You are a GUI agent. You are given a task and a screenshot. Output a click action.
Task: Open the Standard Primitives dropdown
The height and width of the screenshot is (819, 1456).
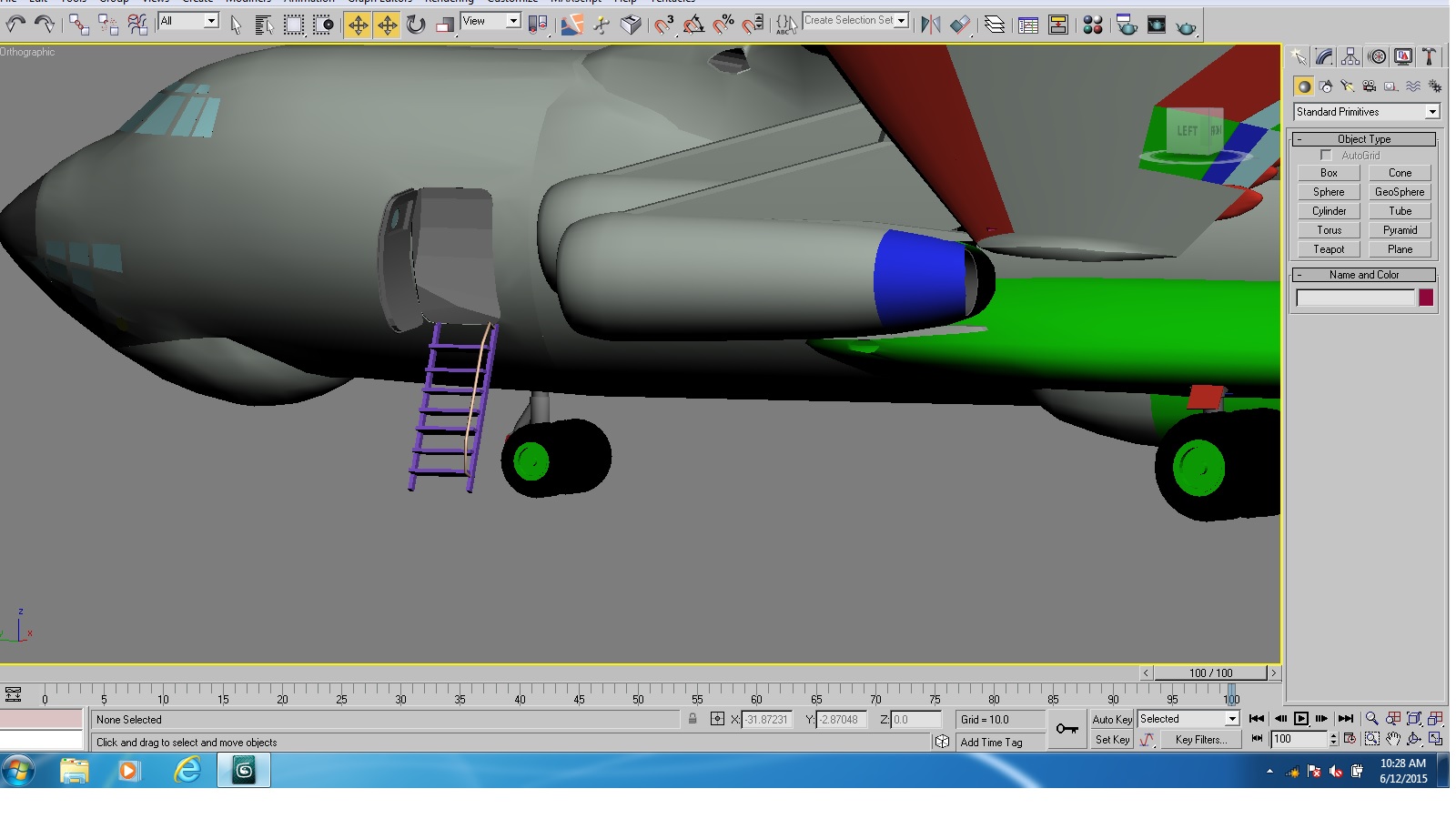tap(1367, 112)
